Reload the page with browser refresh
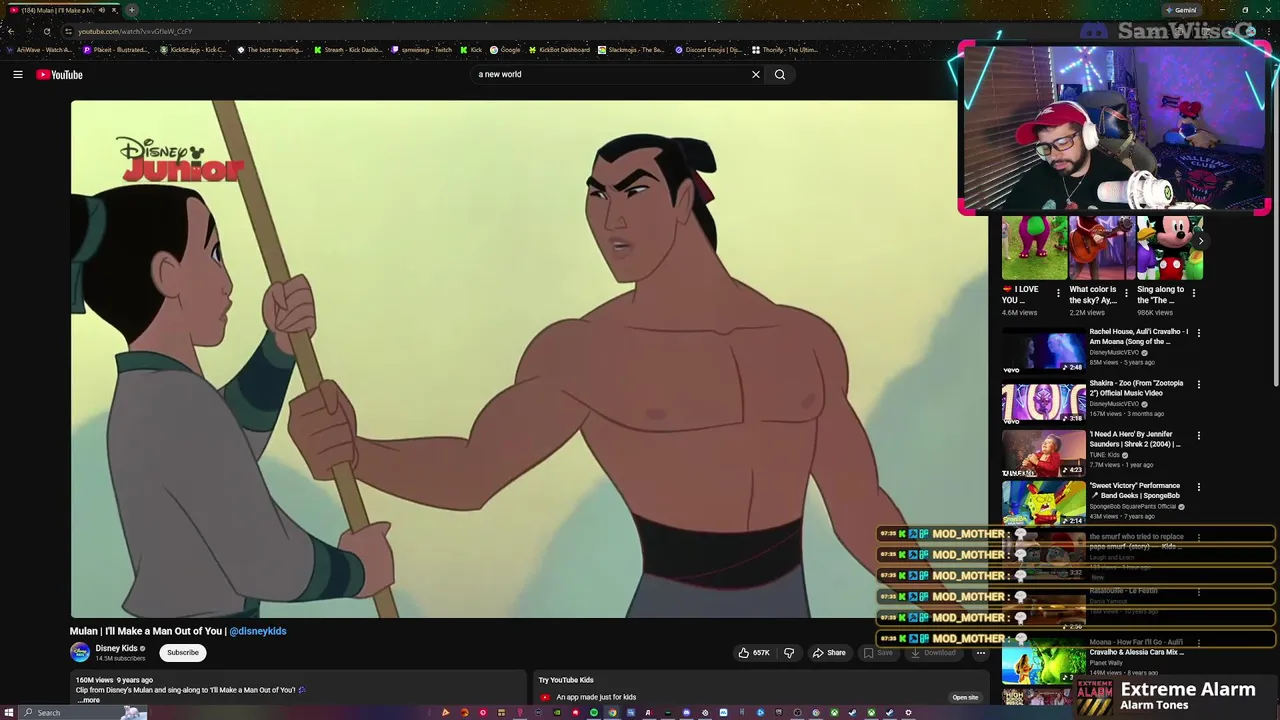Screen dimensions: 1280x720 (x=46, y=31)
